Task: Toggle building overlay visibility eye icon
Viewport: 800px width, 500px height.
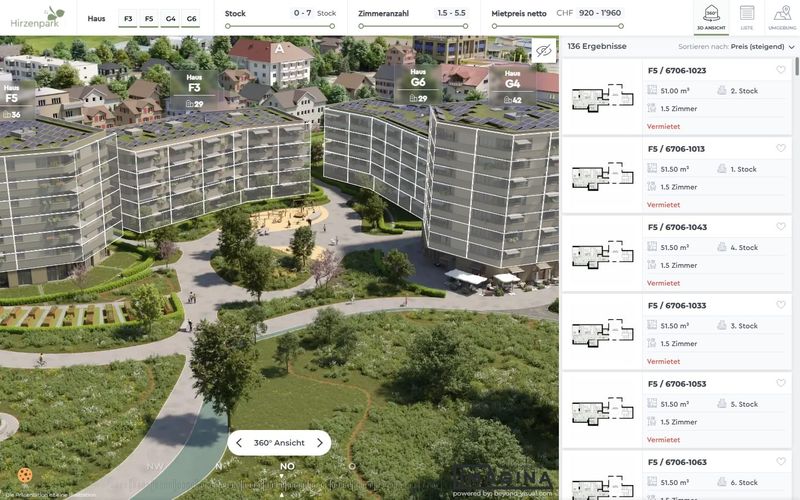Action: pos(544,51)
